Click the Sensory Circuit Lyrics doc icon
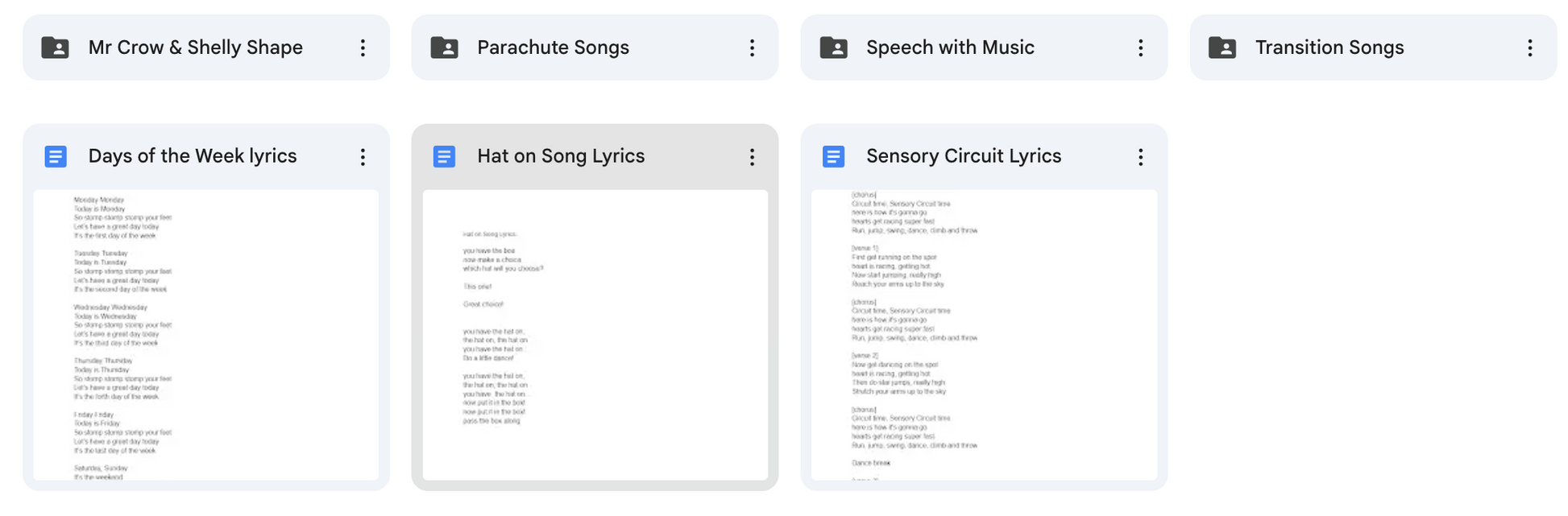 [833, 156]
